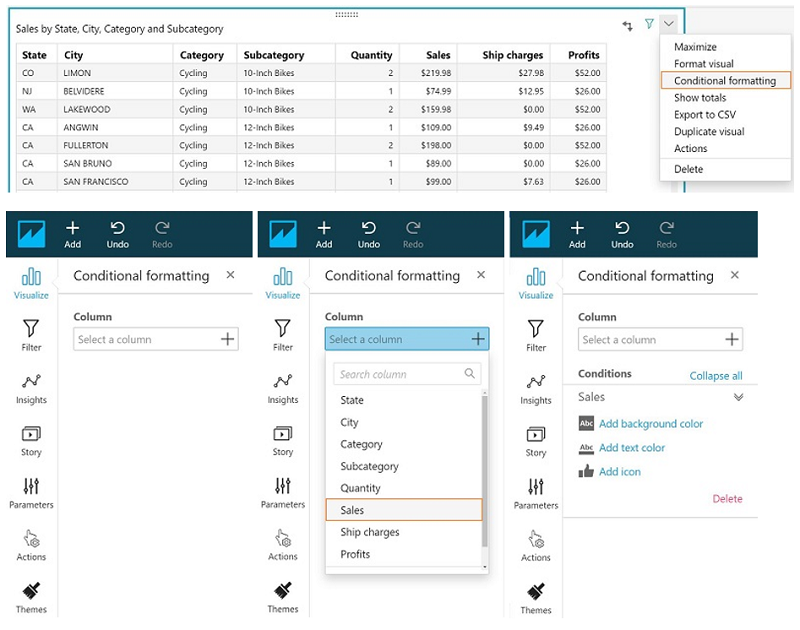Click the funnel filter icon in the visual header
This screenshot has width=800, height=630.
(x=649, y=24)
